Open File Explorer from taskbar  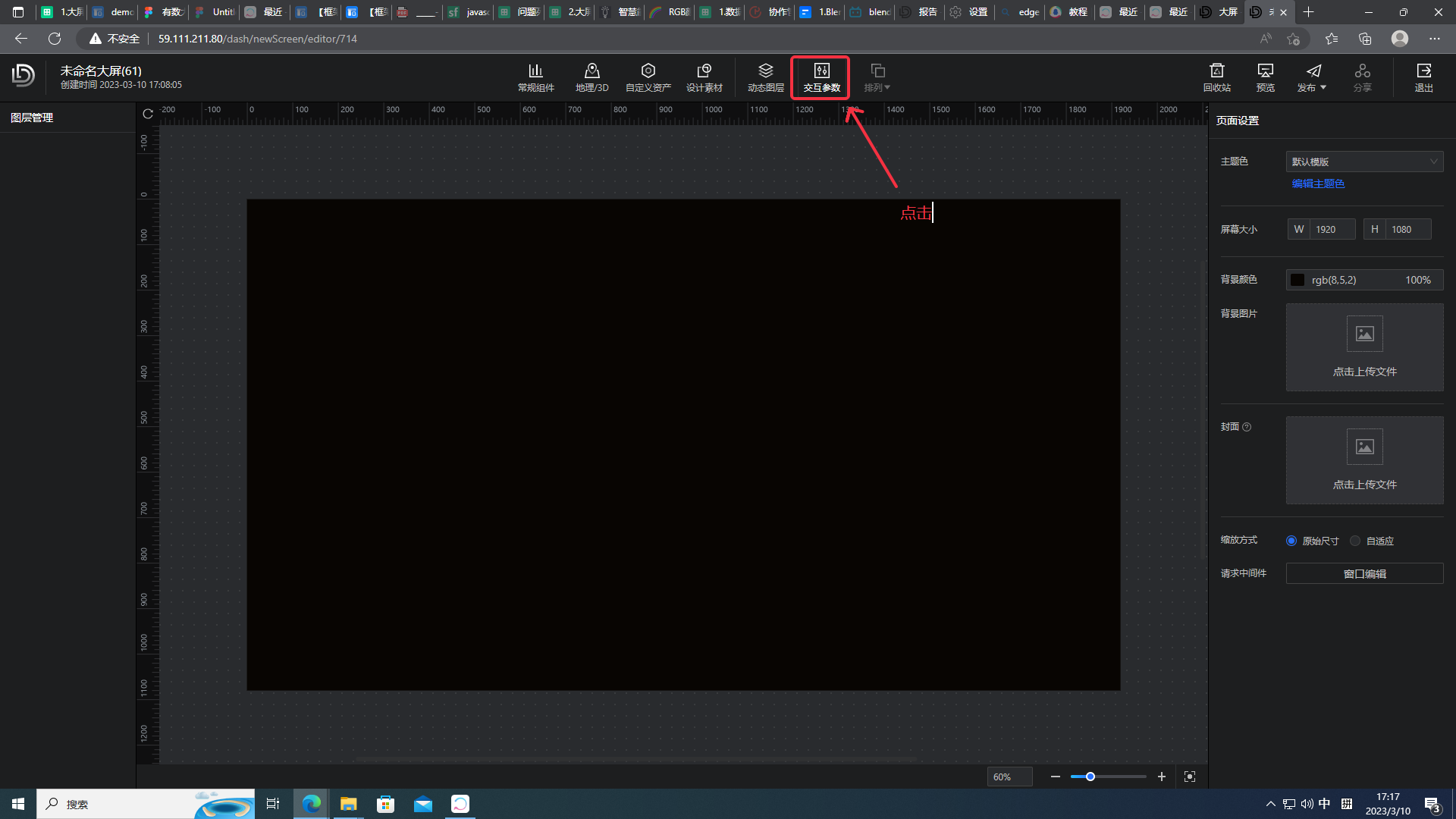(348, 804)
